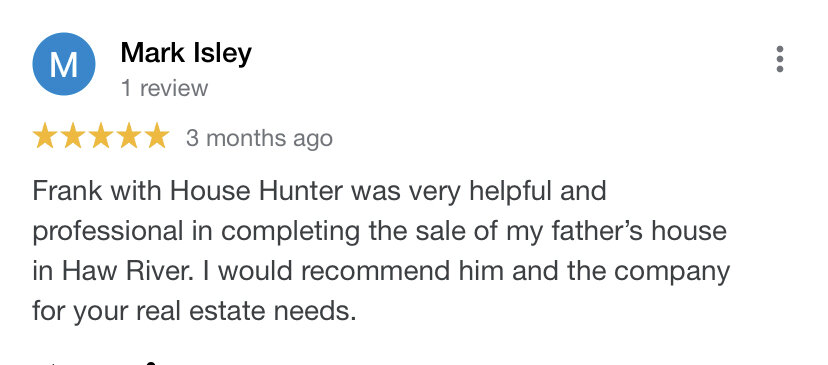Viewport: 828px width, 365px height.
Task: Click the word 'Frank' in the review
Action: 68,191
